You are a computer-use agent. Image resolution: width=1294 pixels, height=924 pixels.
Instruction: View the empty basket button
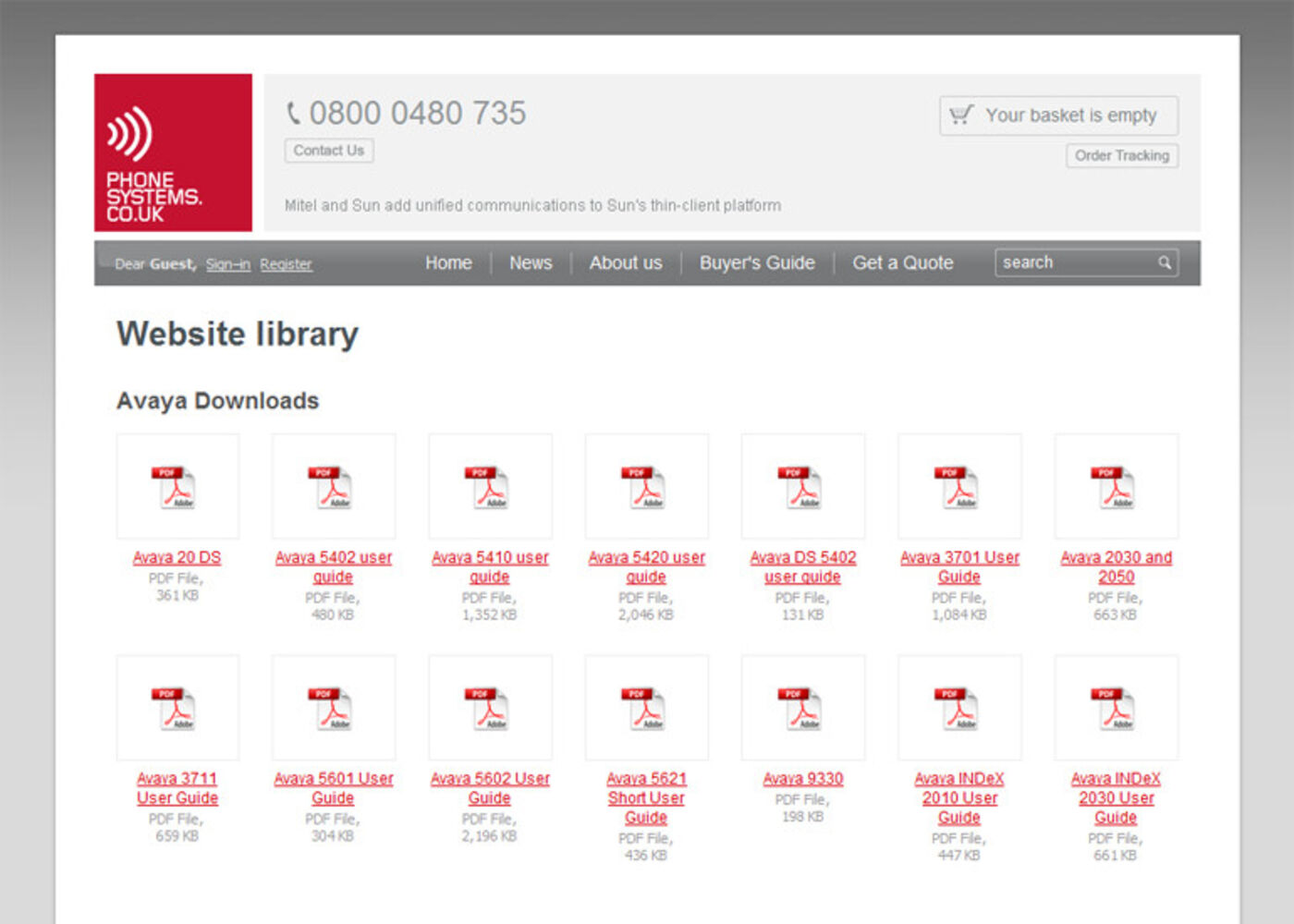[1058, 116]
